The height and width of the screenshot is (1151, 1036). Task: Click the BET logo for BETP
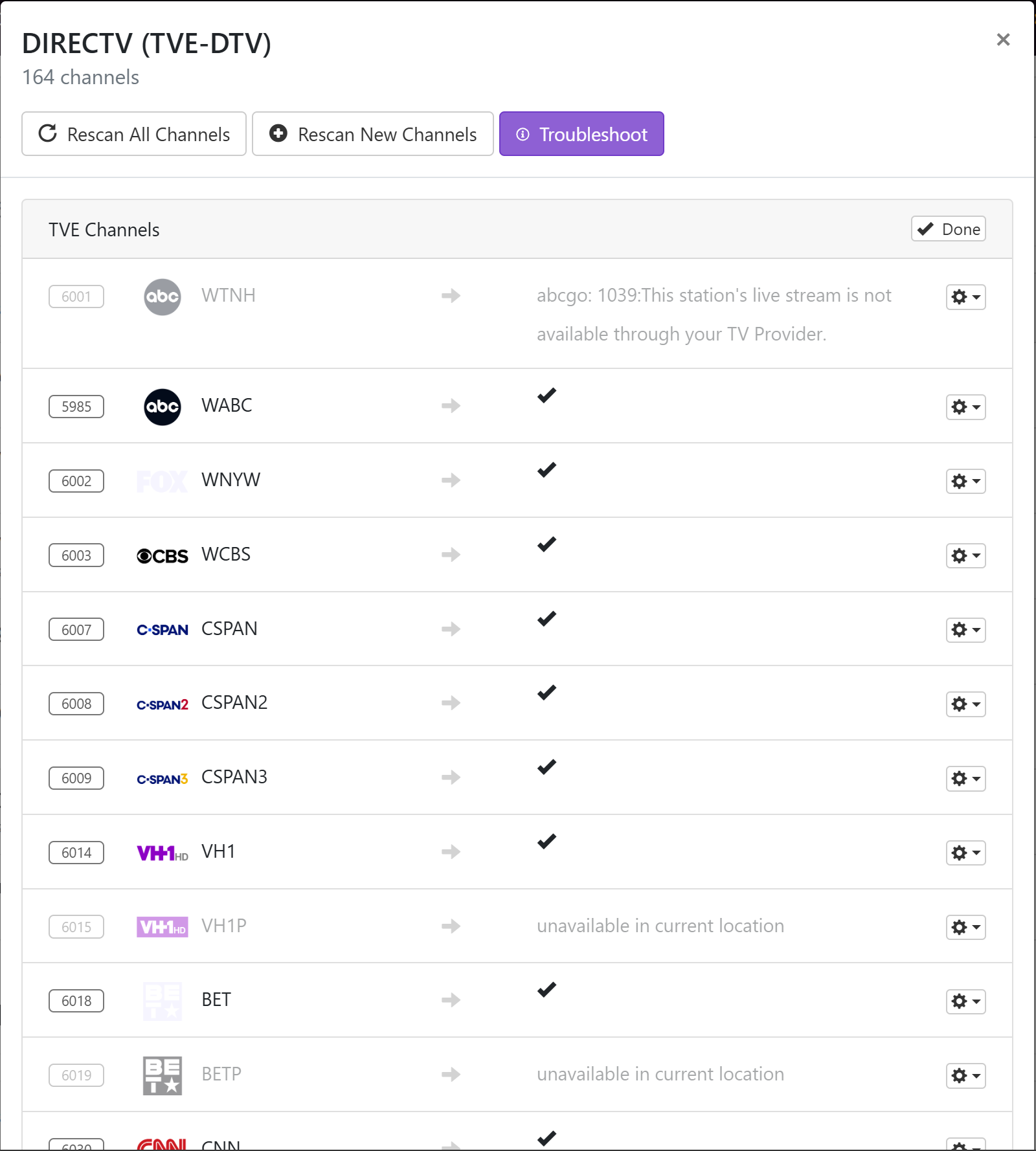point(162,1075)
